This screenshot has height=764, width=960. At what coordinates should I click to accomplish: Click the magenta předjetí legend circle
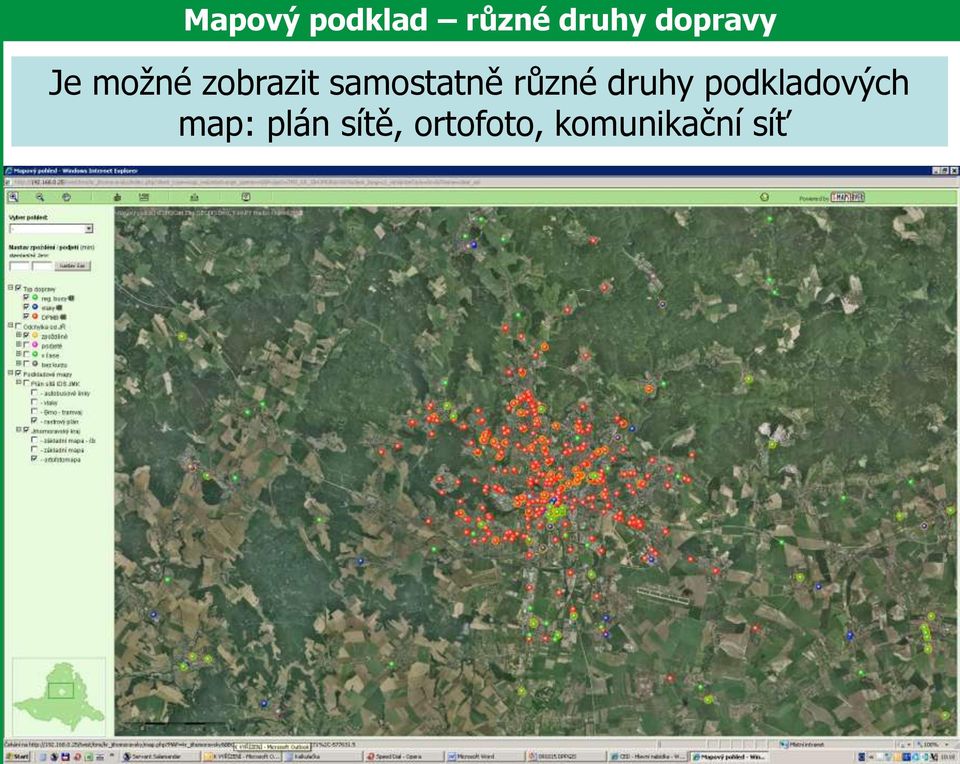tap(35, 345)
